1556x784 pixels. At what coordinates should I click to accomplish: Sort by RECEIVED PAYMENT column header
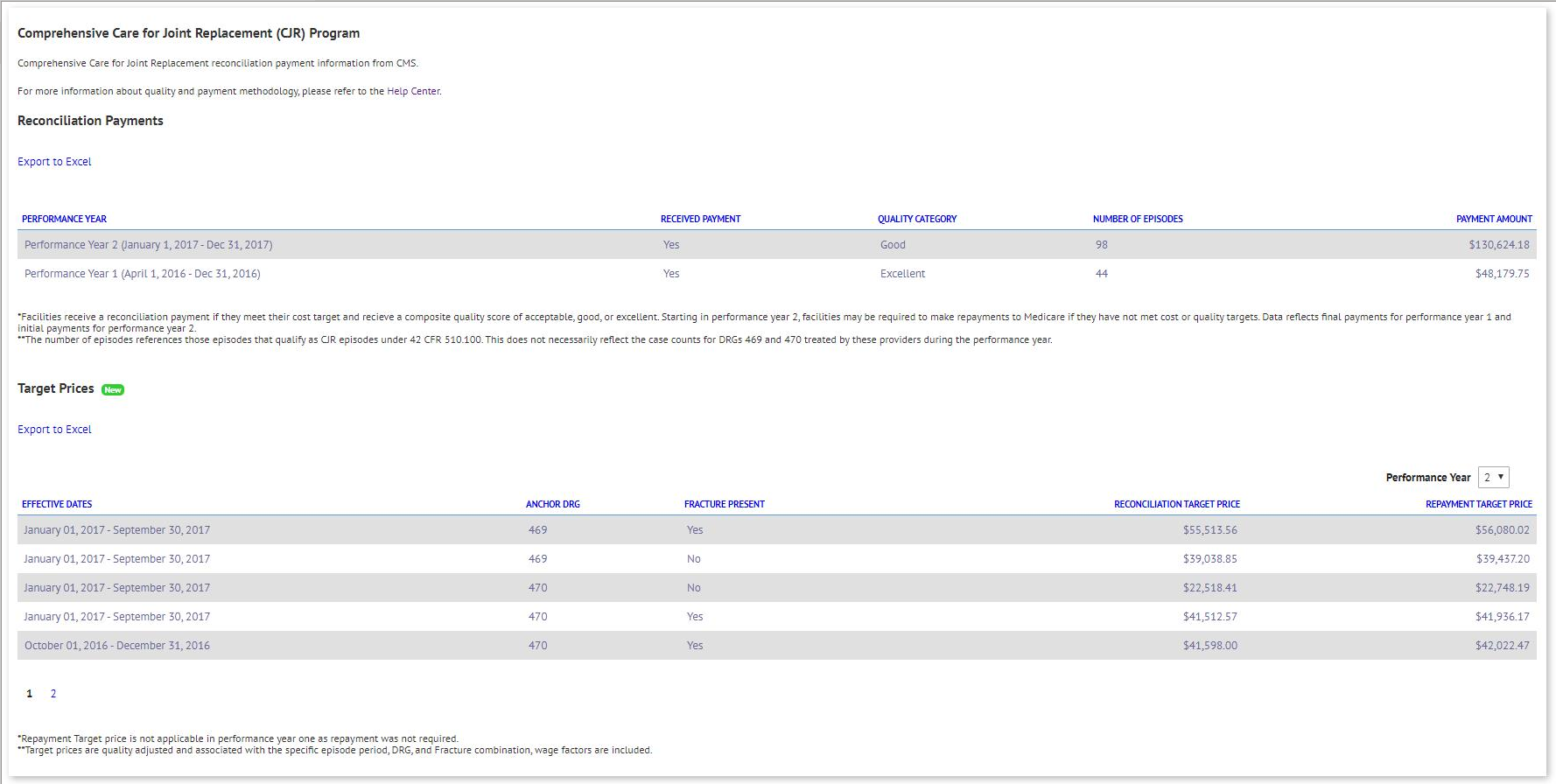point(700,219)
